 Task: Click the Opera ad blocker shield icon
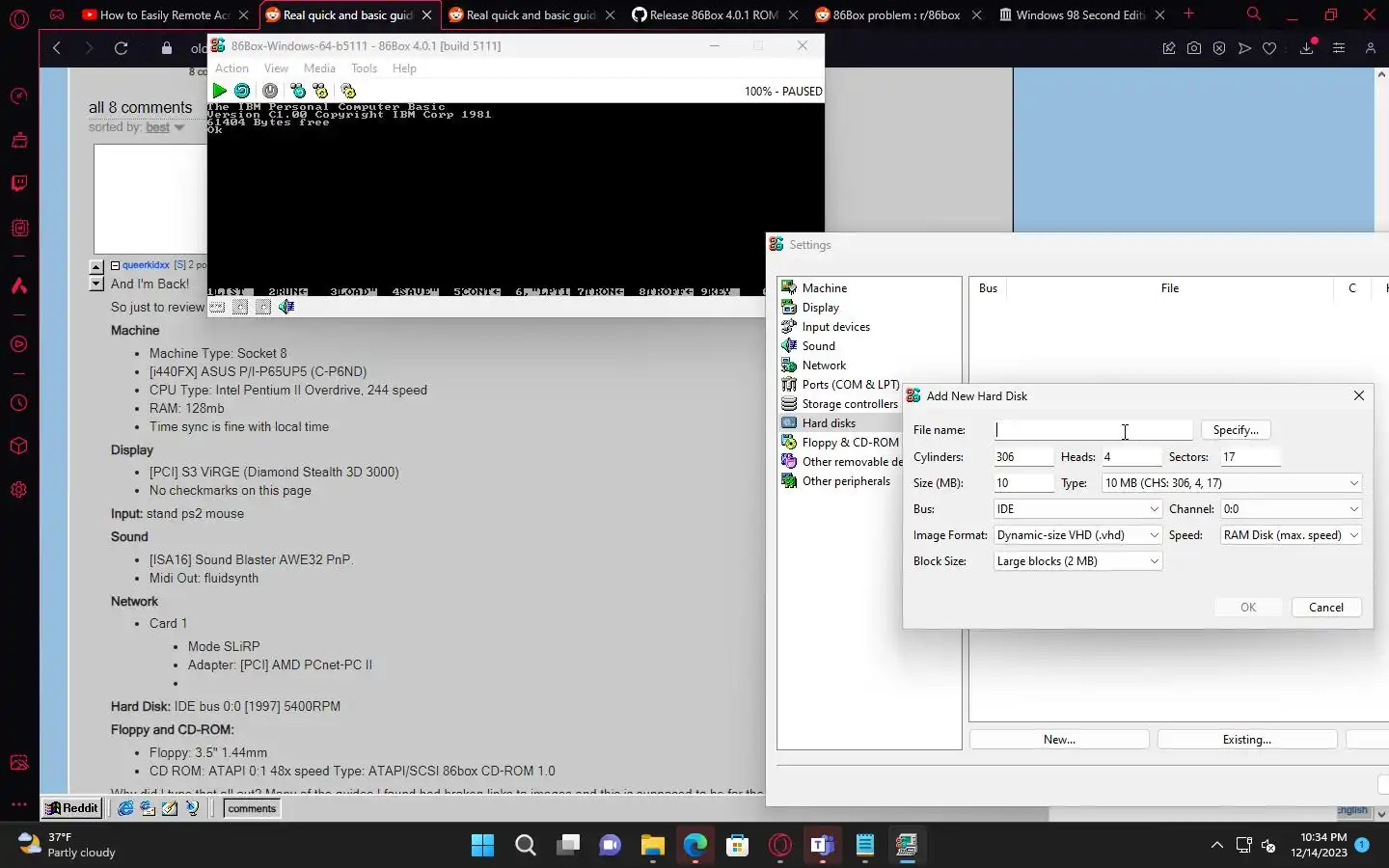point(1219,48)
